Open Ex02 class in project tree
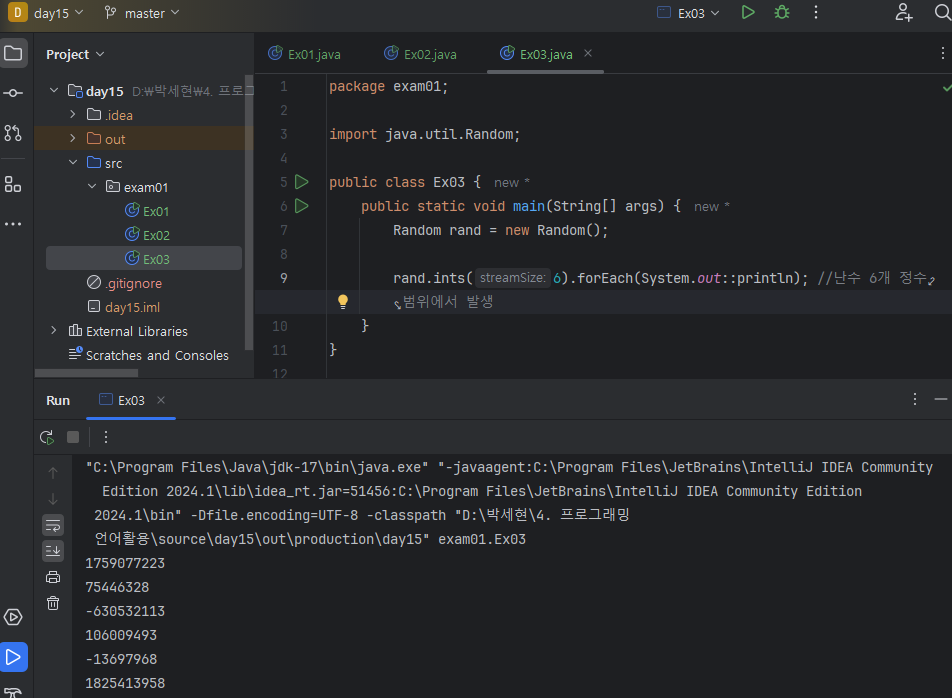Viewport: 952px width, 698px height. [x=156, y=235]
